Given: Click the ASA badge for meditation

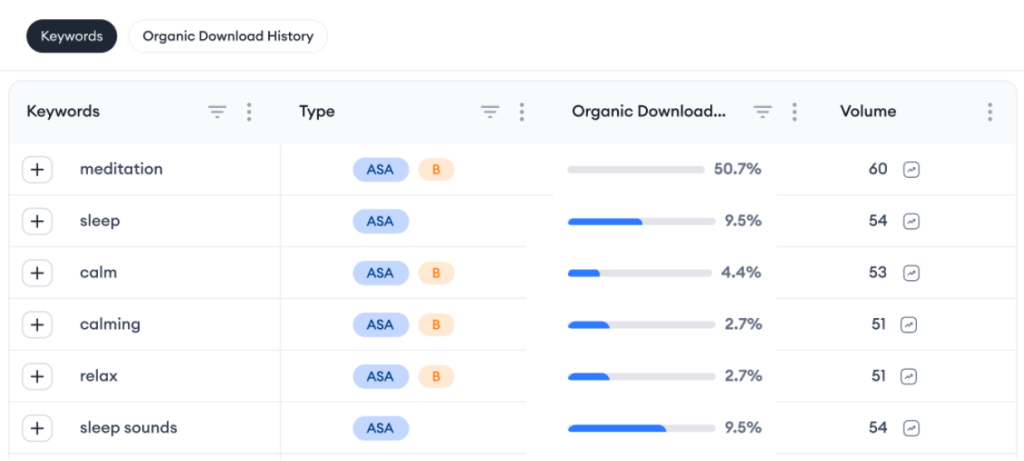Looking at the screenshot, I should tap(380, 170).
